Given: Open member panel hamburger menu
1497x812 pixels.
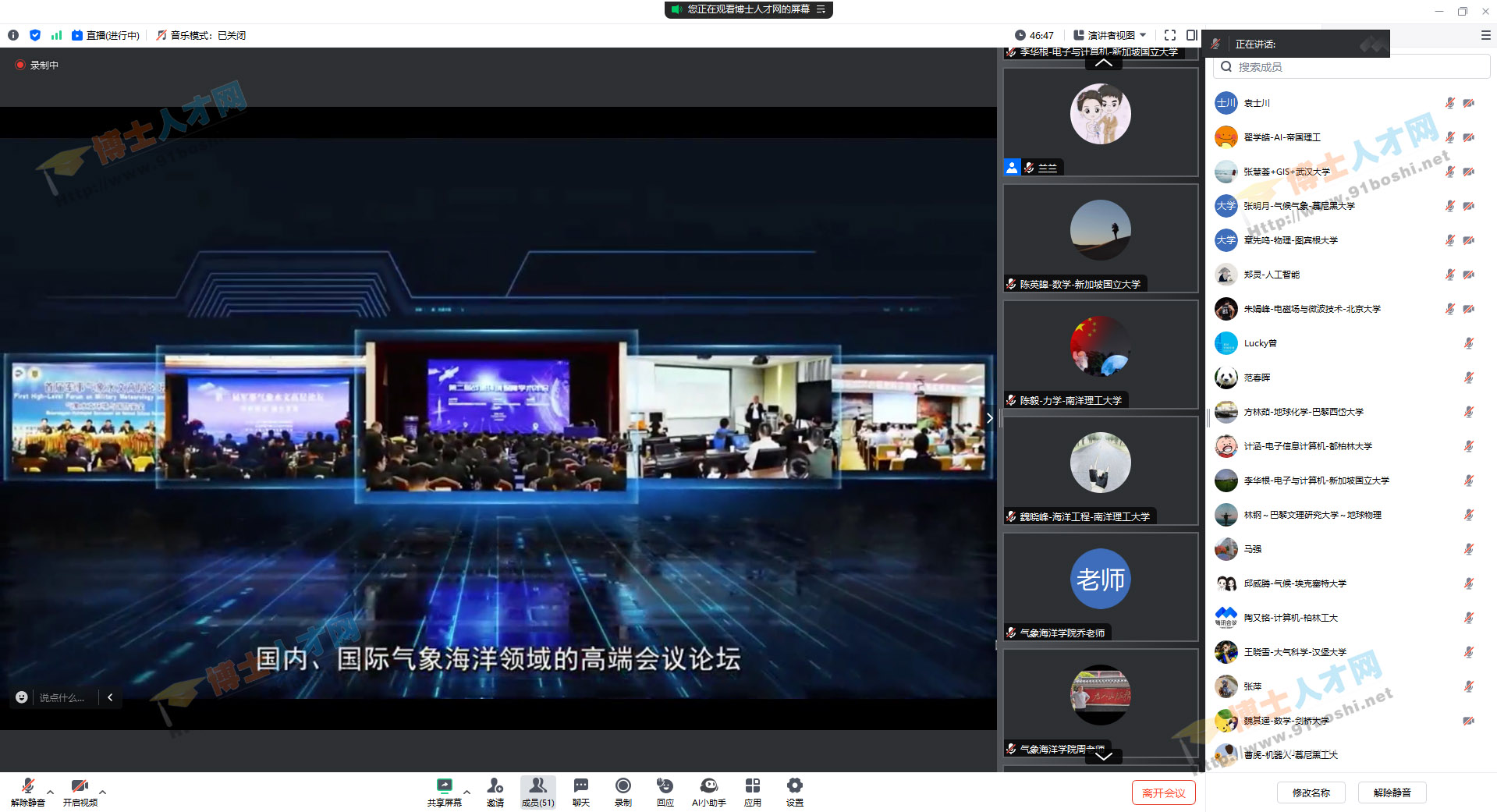Looking at the screenshot, I should (1485, 35).
